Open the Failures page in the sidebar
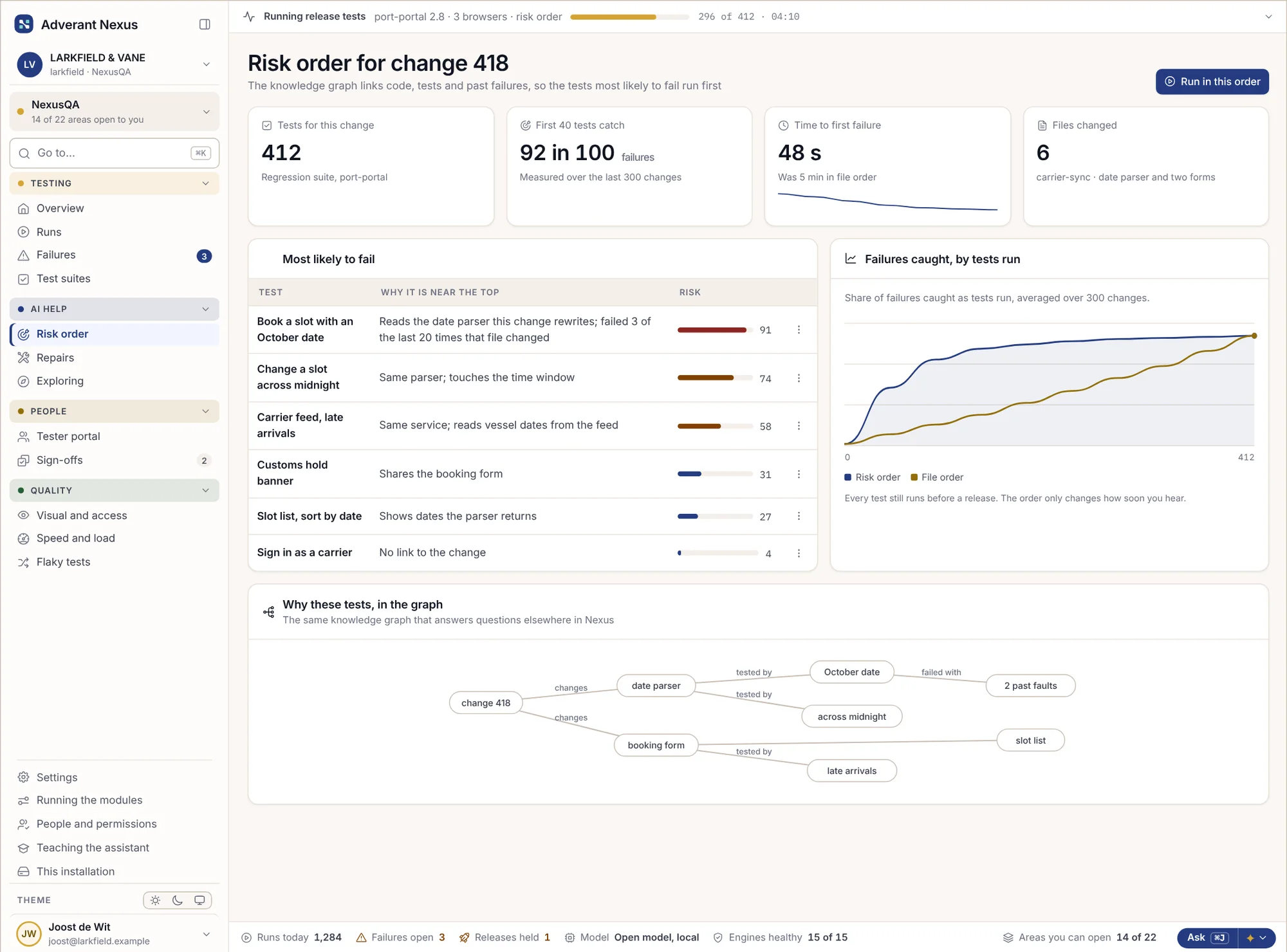This screenshot has width=1287, height=952. tap(115, 255)
